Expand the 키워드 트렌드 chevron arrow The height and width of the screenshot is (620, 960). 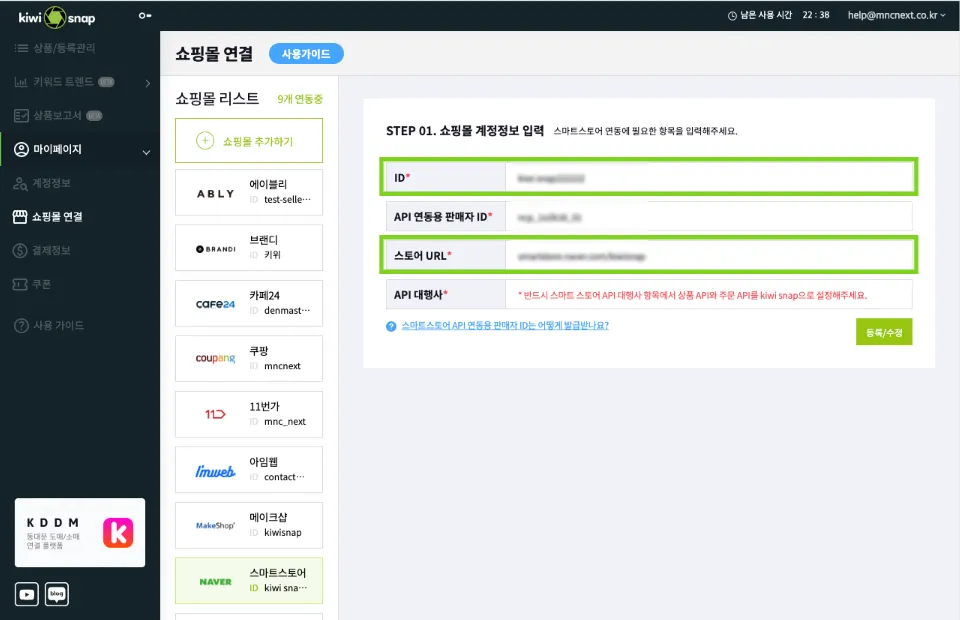tap(148, 83)
